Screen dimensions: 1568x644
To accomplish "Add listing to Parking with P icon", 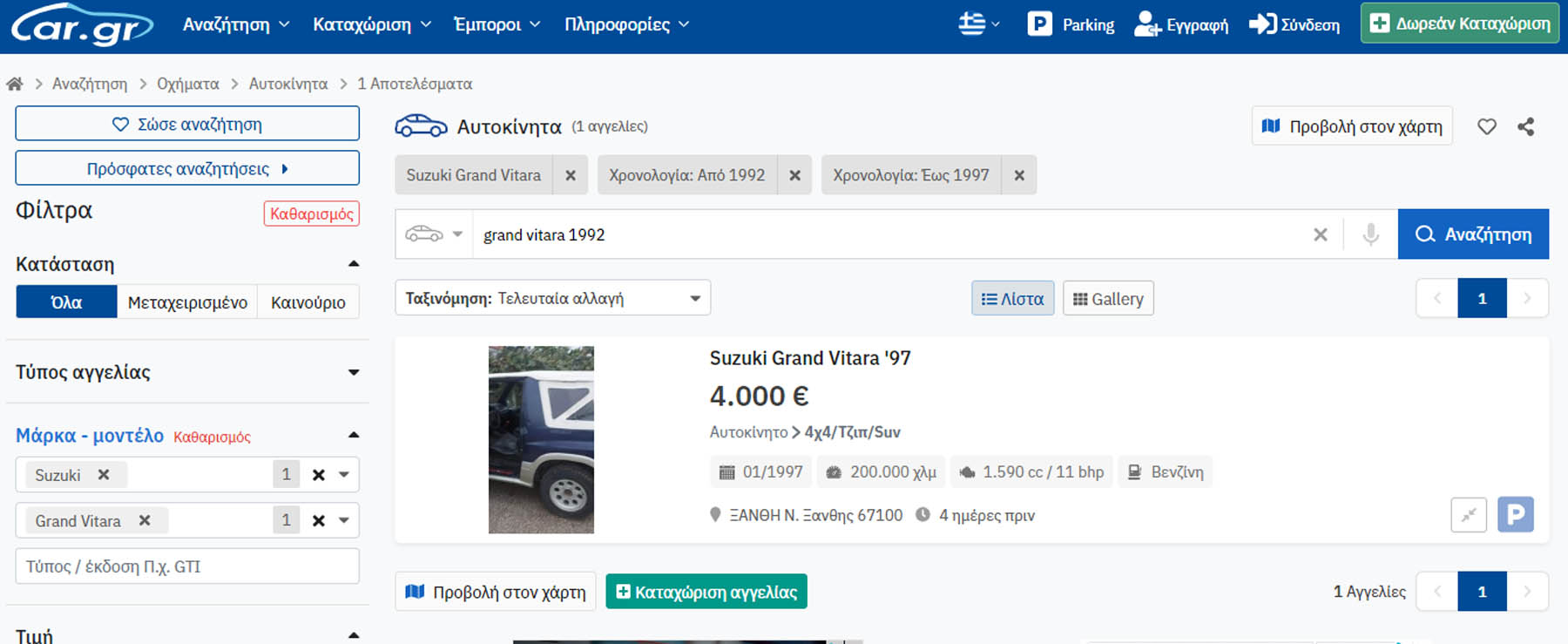I will coord(1515,514).
